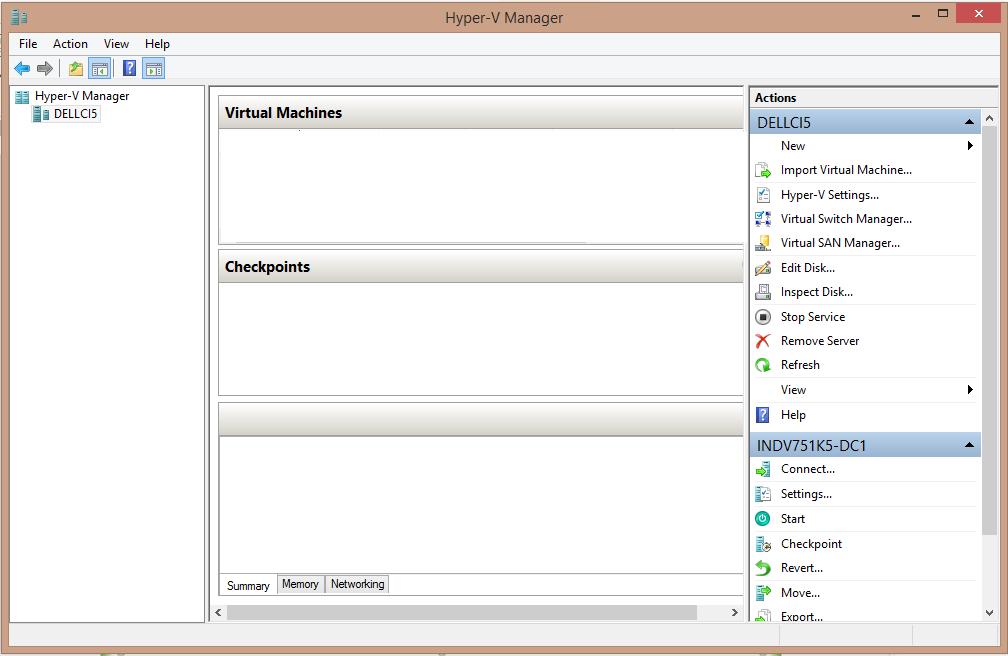This screenshot has height=656, width=1008.
Task: Click the INDV751K5-DC1 header in Actions pane
Action: click(865, 445)
